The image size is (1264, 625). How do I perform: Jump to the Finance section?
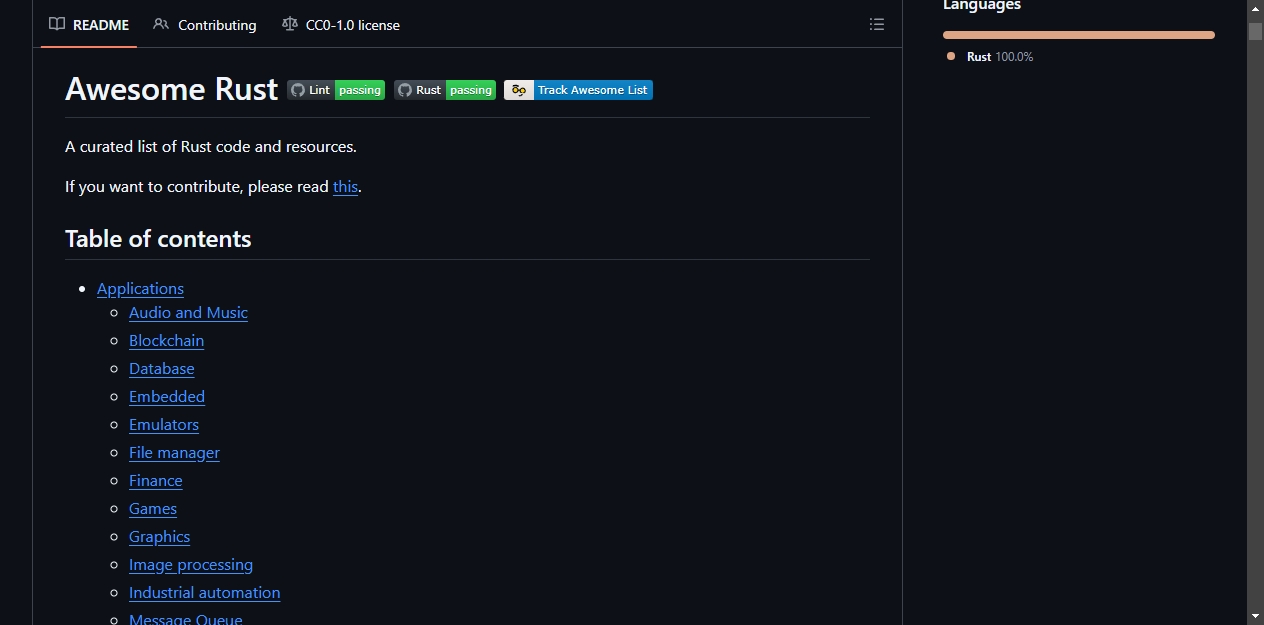(x=156, y=481)
